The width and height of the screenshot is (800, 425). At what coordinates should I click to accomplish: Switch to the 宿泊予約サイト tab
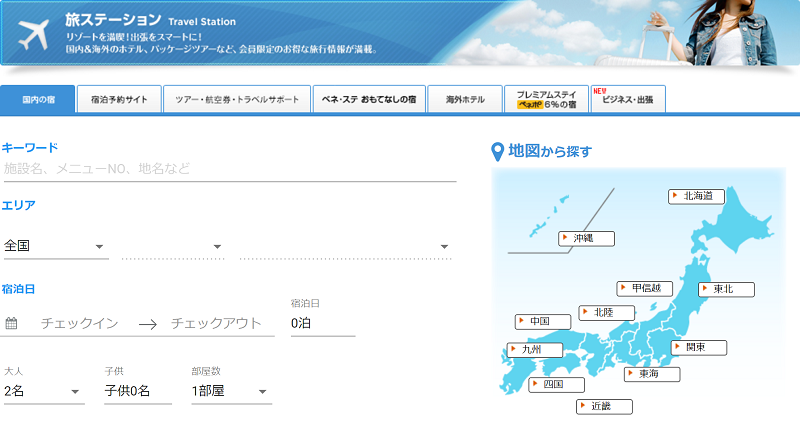tap(119, 99)
